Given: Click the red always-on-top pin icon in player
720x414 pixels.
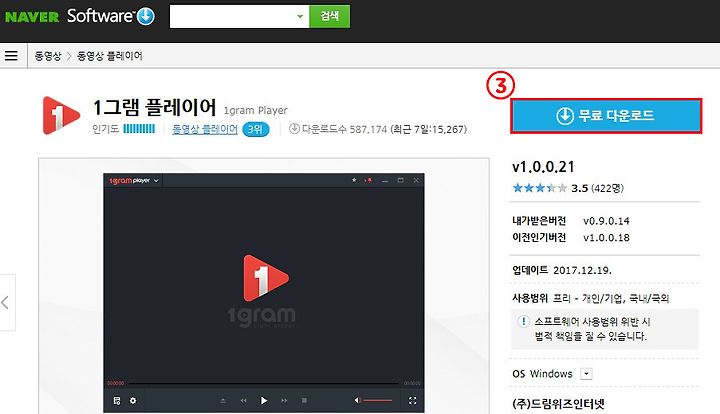Looking at the screenshot, I should coord(368,180).
